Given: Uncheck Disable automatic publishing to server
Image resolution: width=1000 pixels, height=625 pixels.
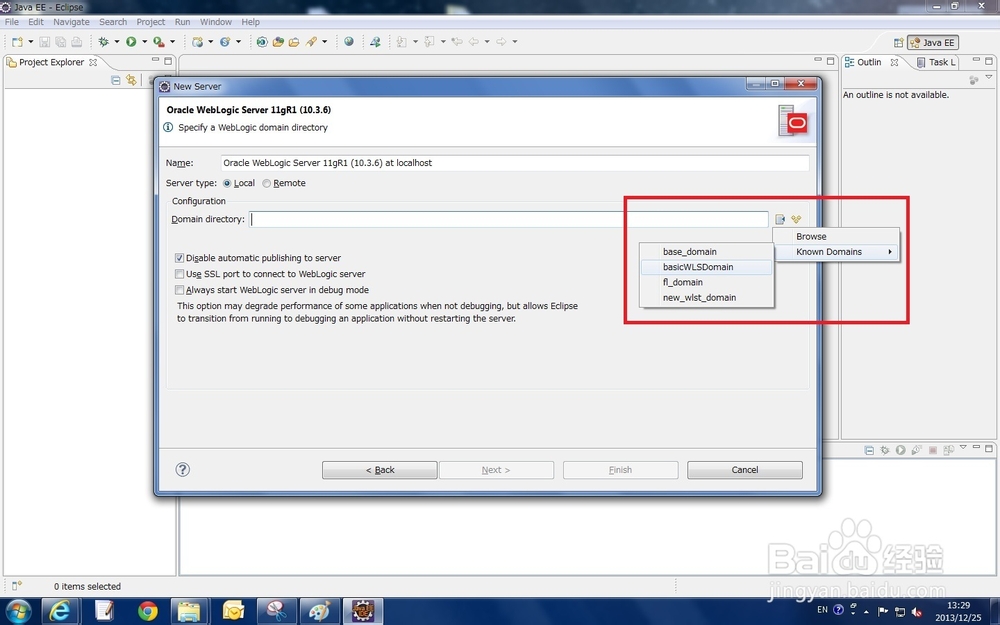Looking at the screenshot, I should (179, 258).
